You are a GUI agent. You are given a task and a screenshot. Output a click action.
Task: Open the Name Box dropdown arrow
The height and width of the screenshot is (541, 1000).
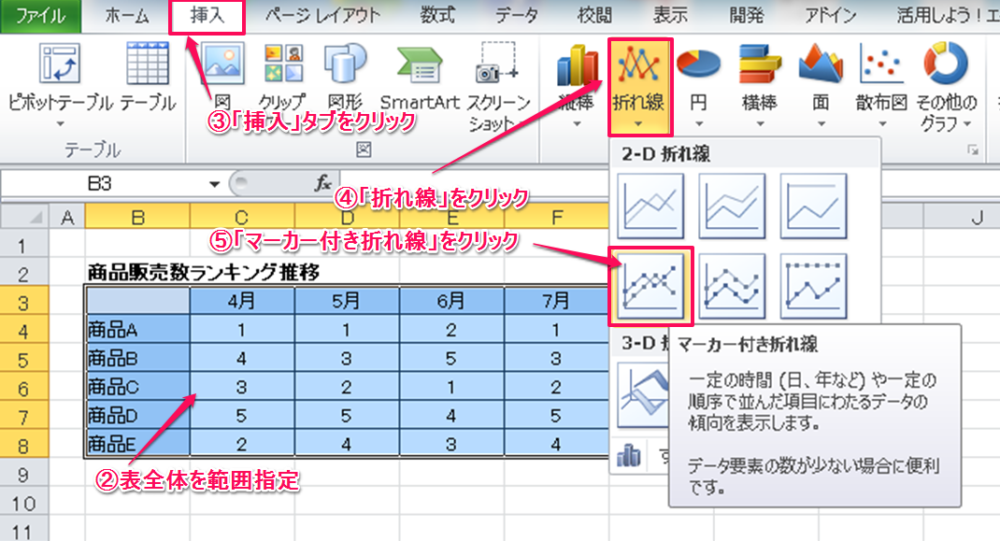pyautogui.click(x=214, y=184)
